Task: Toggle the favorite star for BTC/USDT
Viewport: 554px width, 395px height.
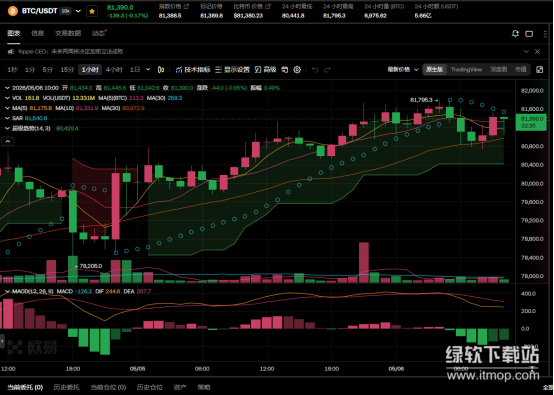Action: point(92,11)
